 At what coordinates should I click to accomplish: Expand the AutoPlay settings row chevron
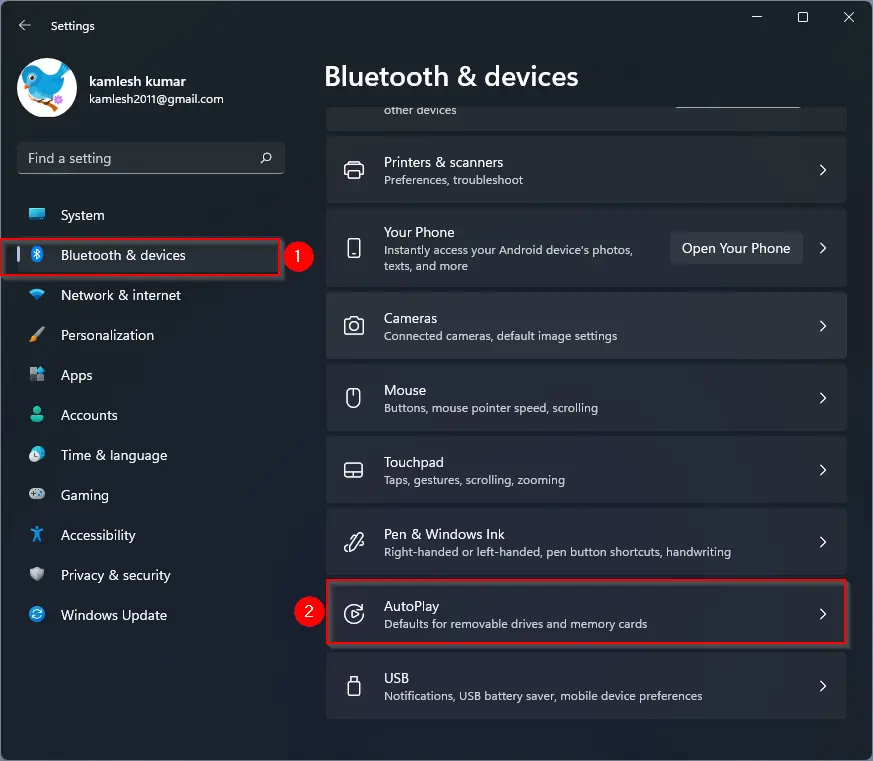[823, 614]
